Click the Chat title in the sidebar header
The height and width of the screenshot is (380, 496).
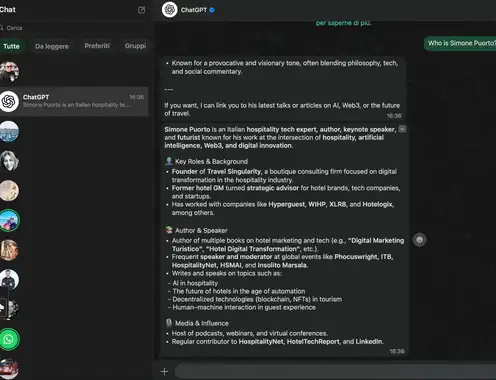point(7,10)
